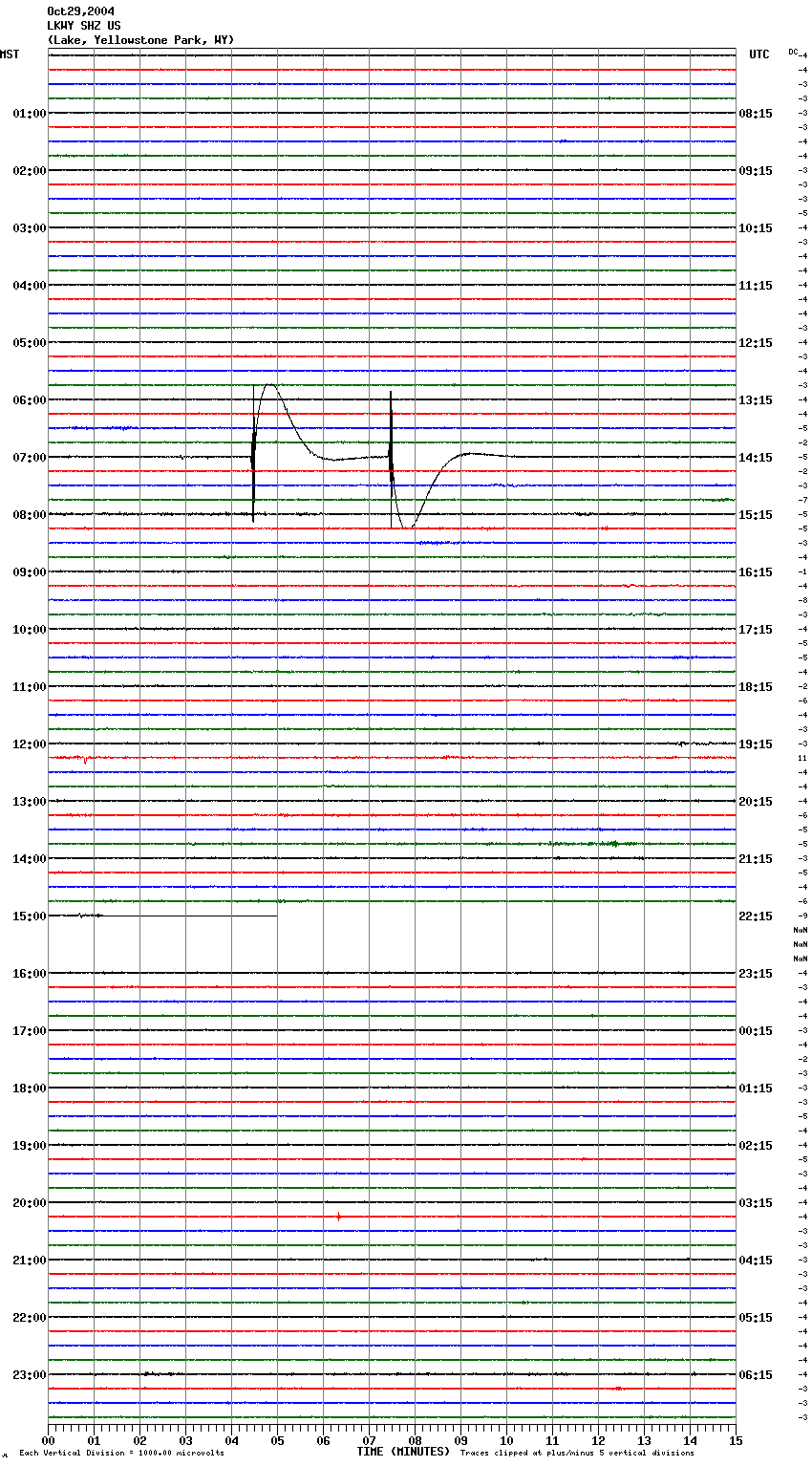
Task: Click the 06:15 UTC time label
Action: pyautogui.click(x=756, y=1375)
